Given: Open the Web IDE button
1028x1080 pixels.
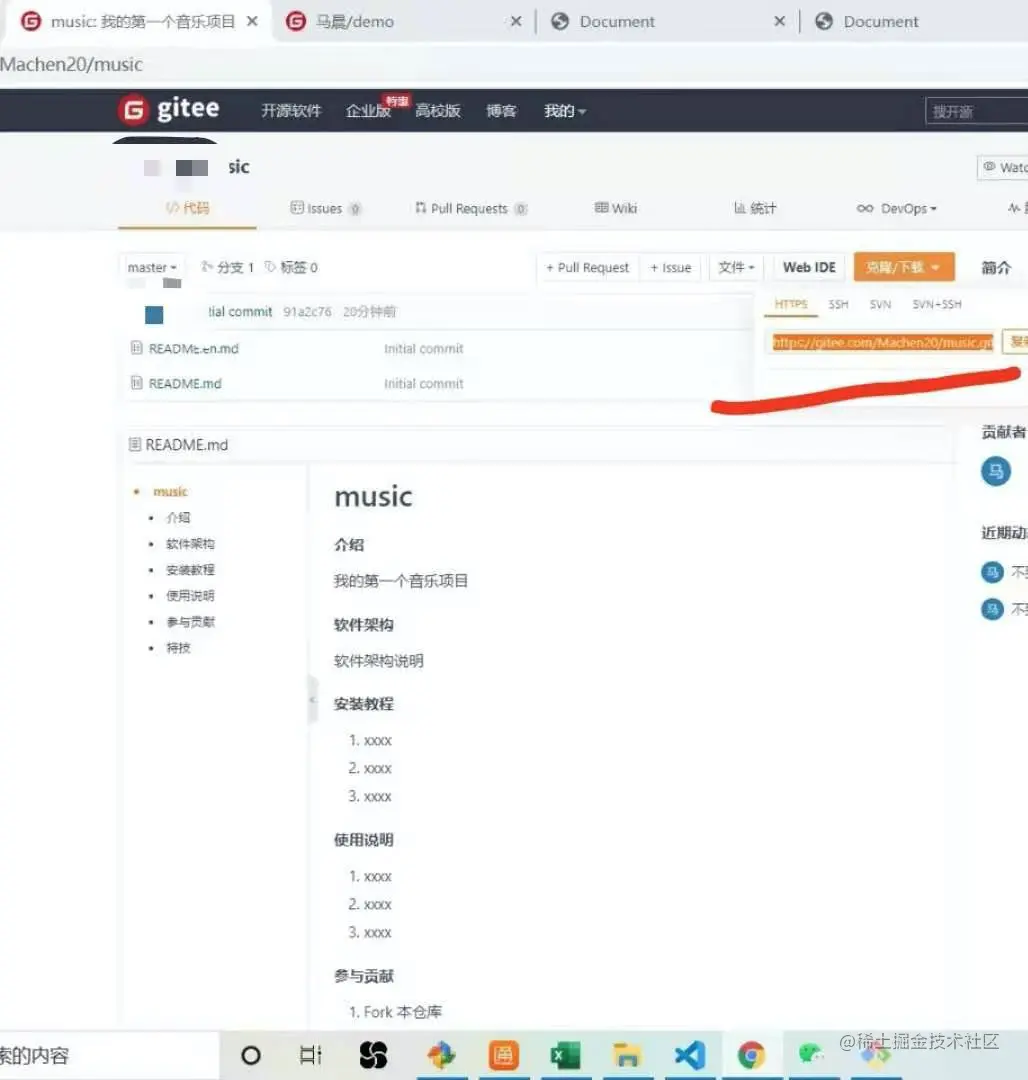Looking at the screenshot, I should point(809,267).
